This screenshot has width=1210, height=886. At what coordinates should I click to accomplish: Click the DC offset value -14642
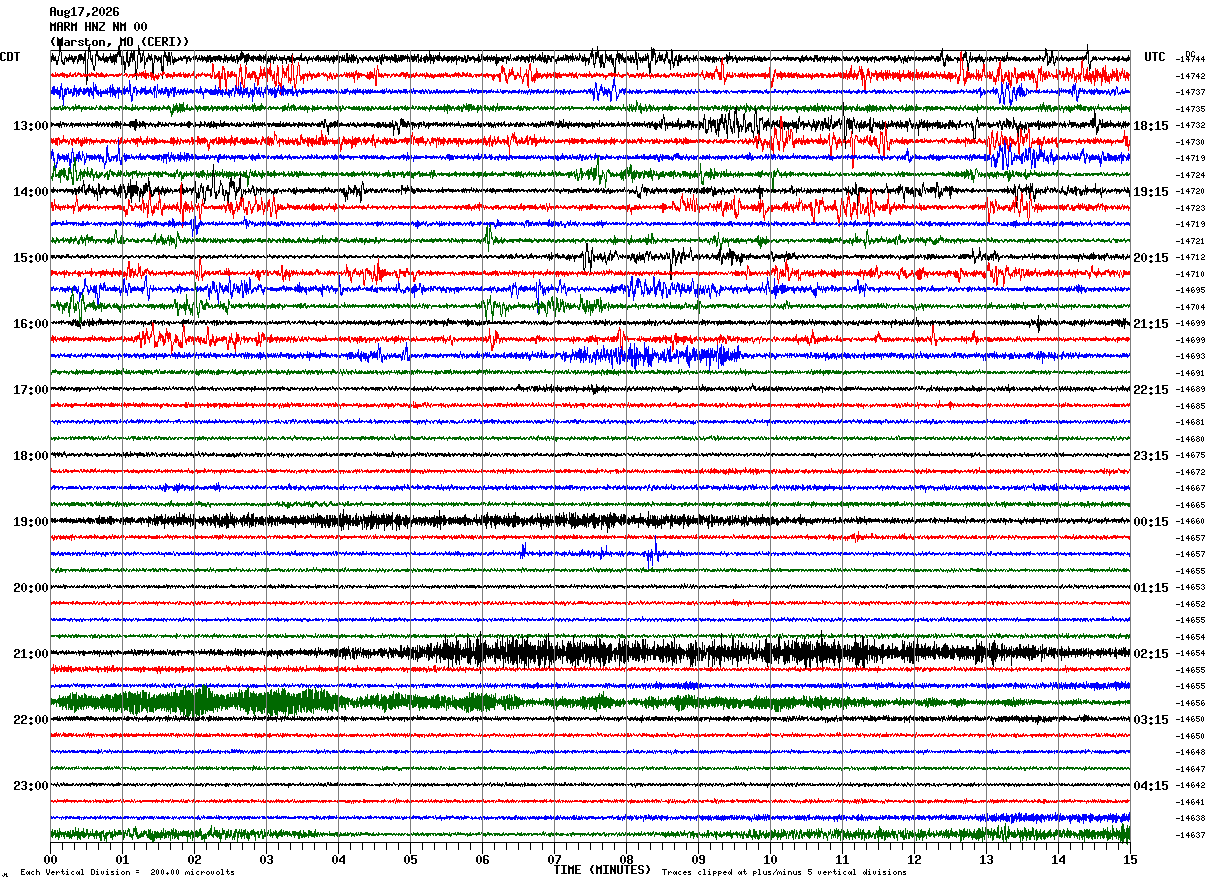[x=1190, y=785]
